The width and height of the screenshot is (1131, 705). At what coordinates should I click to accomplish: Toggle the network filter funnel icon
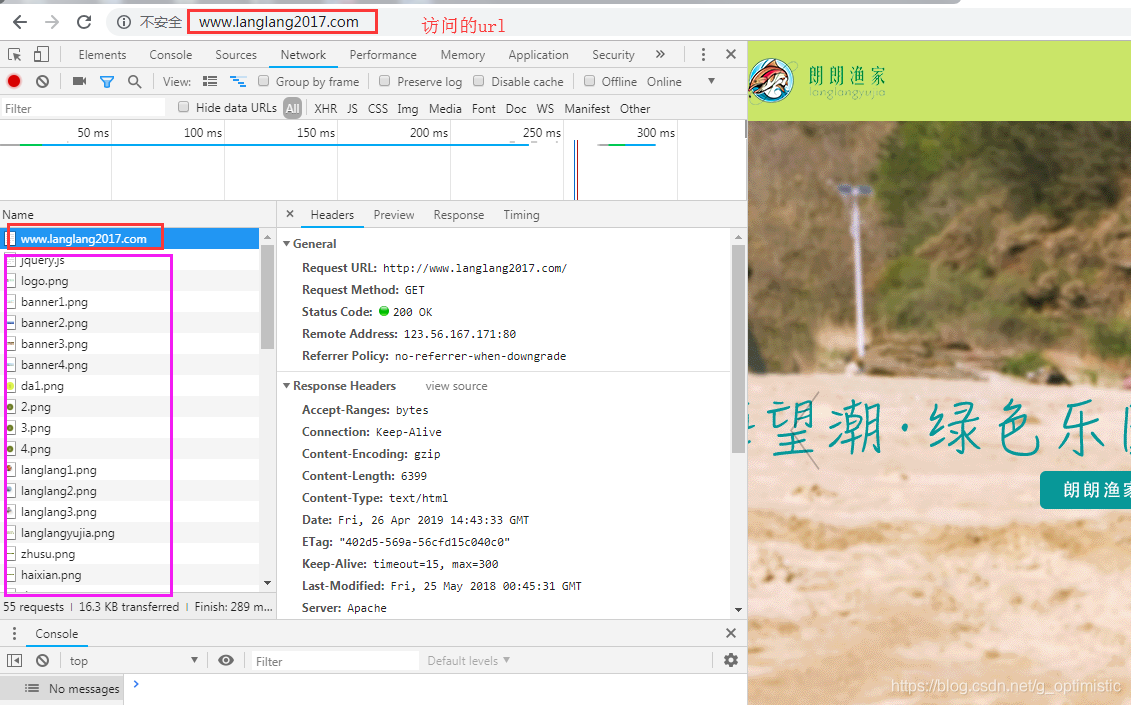click(107, 82)
